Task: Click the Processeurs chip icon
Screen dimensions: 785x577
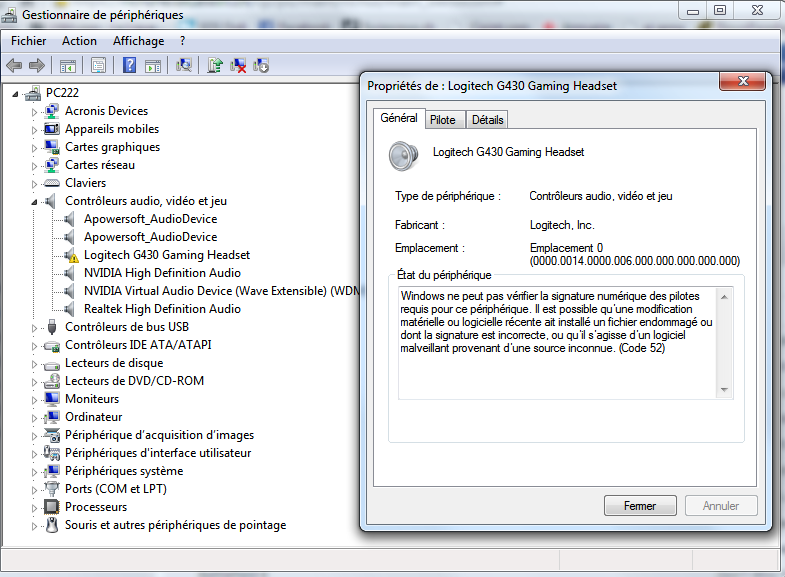Action: point(52,507)
